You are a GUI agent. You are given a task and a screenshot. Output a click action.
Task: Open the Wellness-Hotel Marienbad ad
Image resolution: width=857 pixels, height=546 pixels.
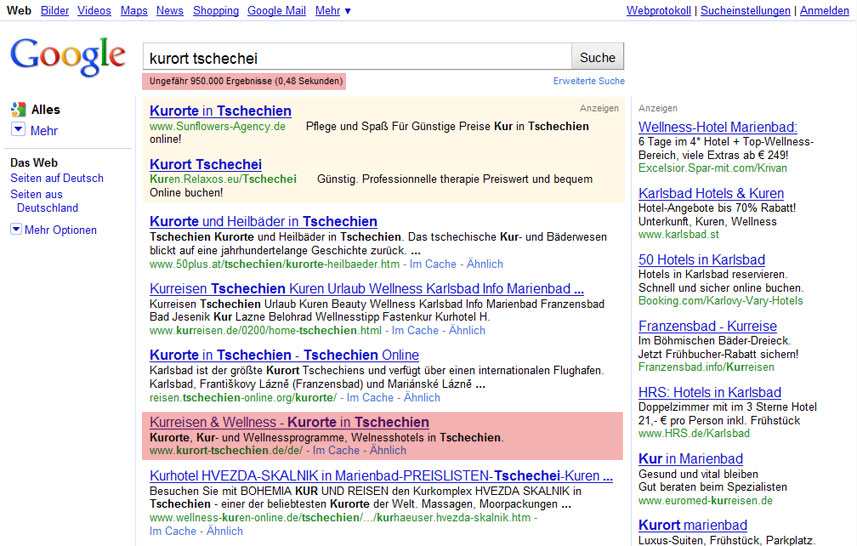[718, 127]
